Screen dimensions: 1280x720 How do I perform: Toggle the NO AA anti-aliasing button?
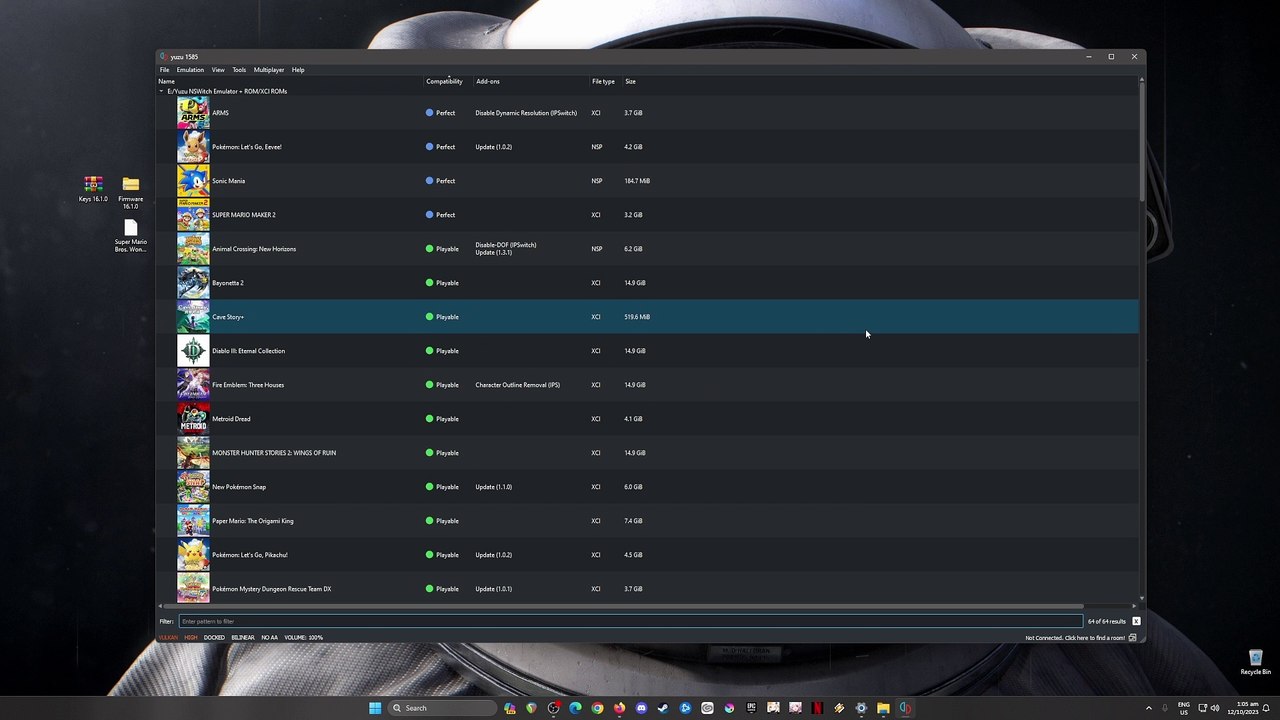269,637
